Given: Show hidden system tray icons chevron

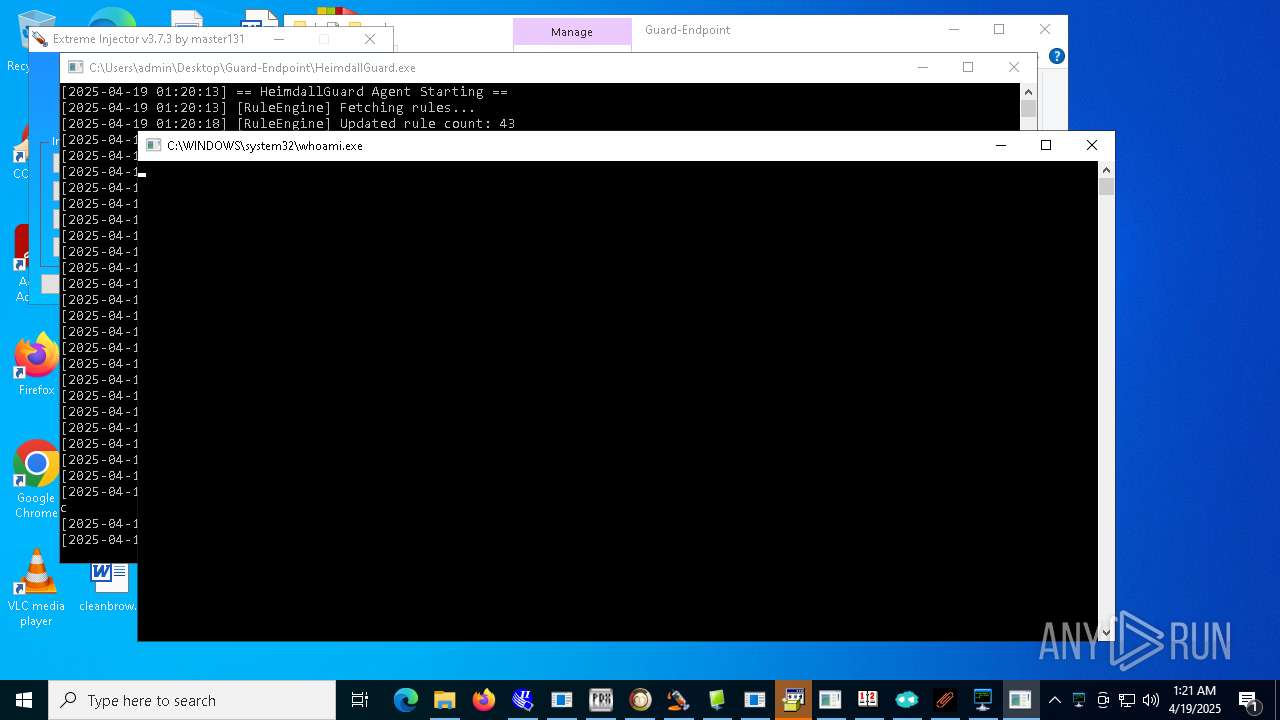Looking at the screenshot, I should click(x=1055, y=700).
